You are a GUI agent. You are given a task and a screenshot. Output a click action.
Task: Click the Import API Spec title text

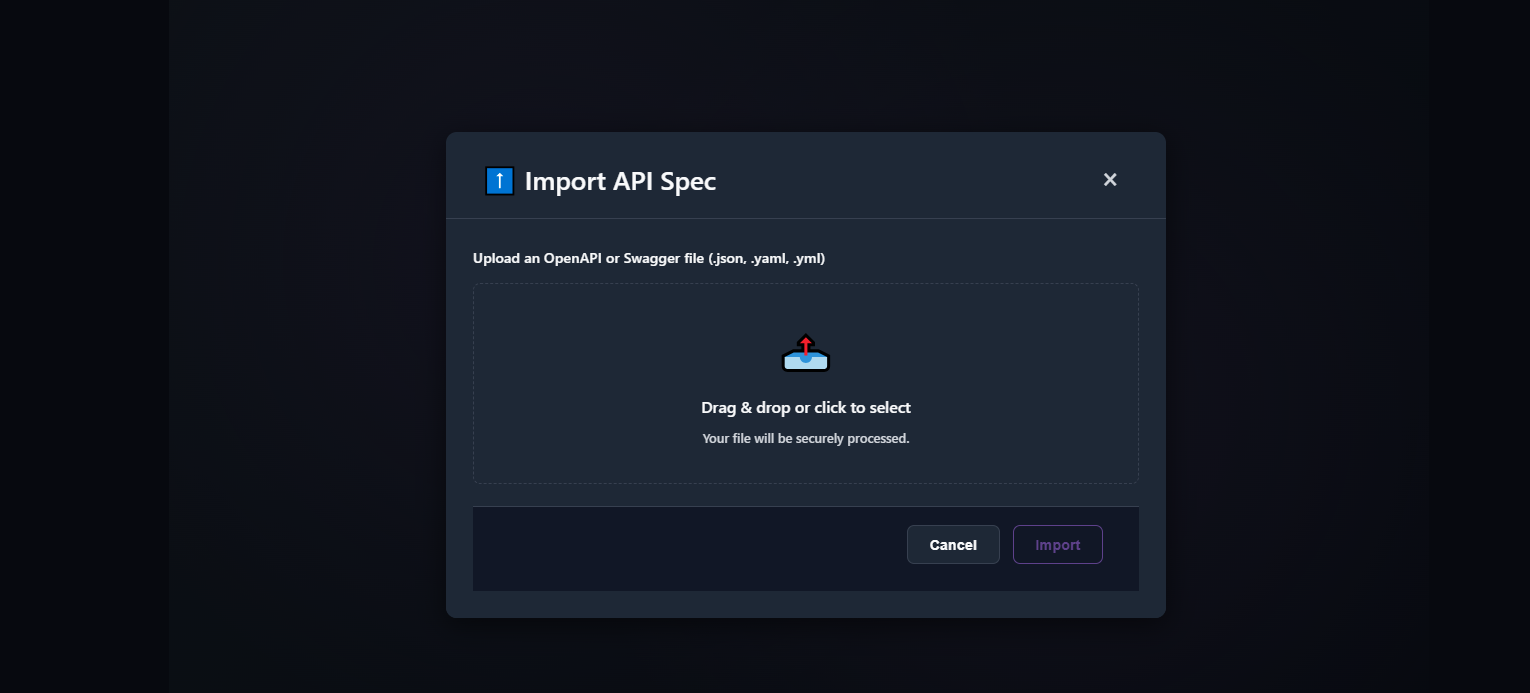tap(618, 181)
